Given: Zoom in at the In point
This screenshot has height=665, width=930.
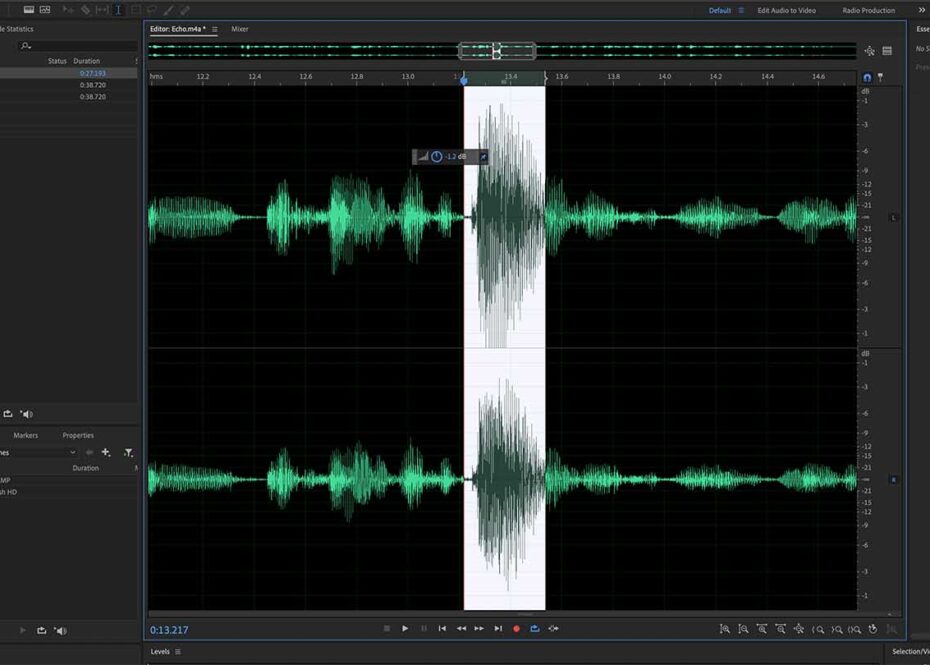Looking at the screenshot, I should [x=818, y=629].
